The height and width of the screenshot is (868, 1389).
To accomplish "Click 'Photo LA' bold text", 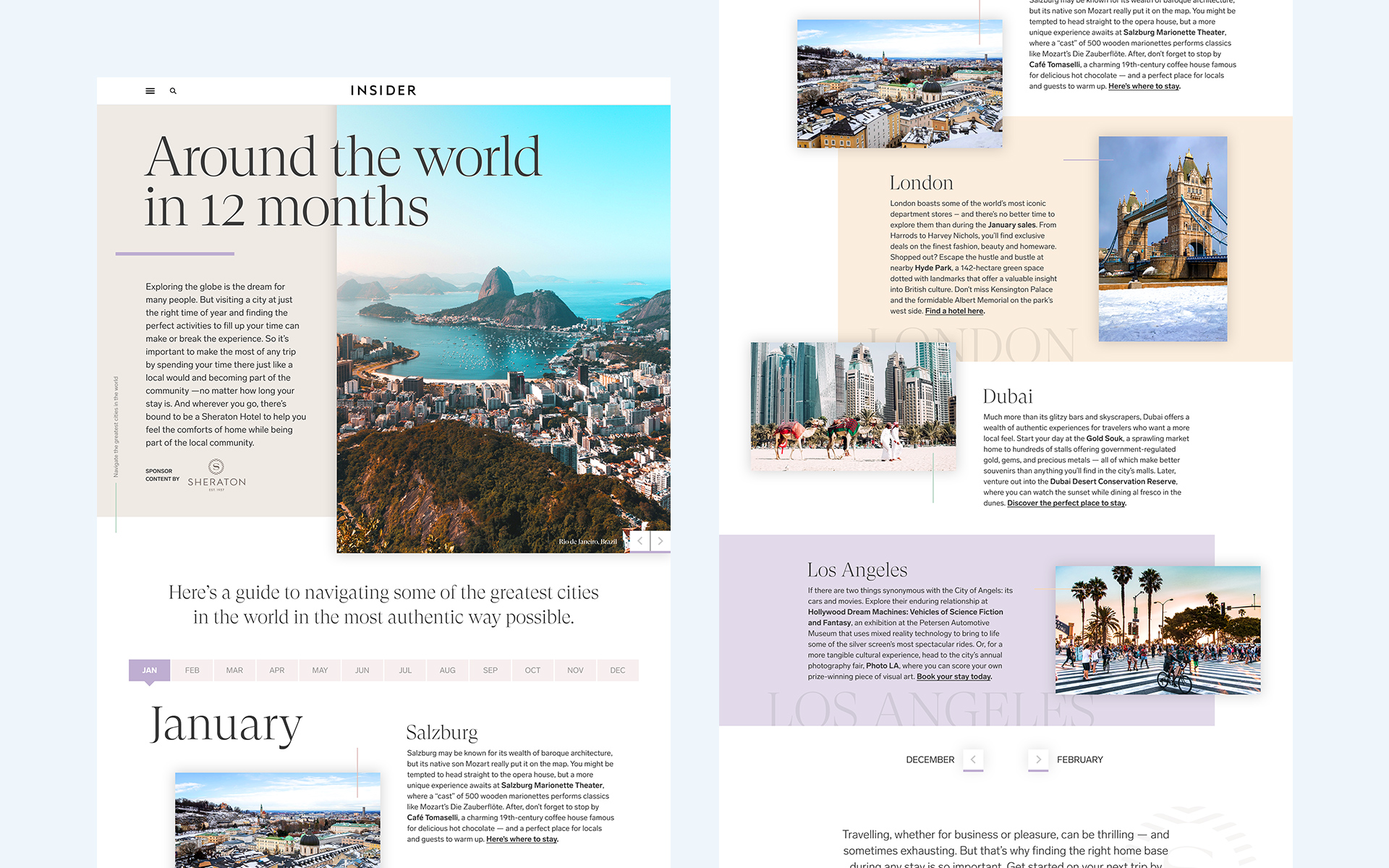I will pyautogui.click(x=882, y=666).
